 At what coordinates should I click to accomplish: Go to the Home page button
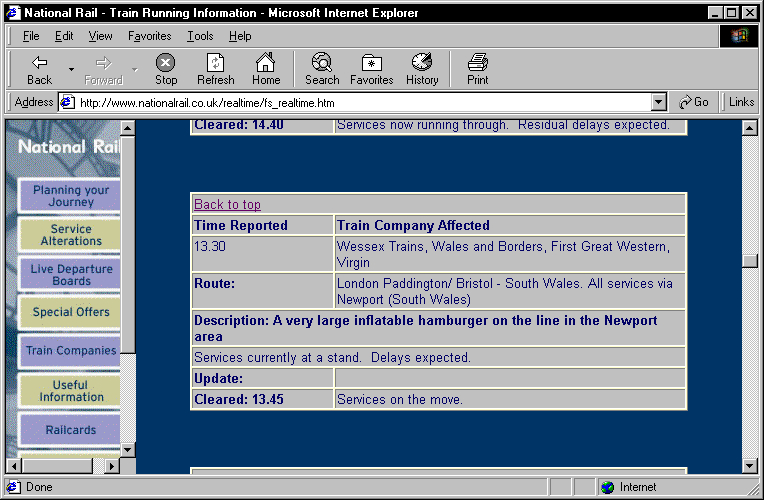[x=266, y=70]
